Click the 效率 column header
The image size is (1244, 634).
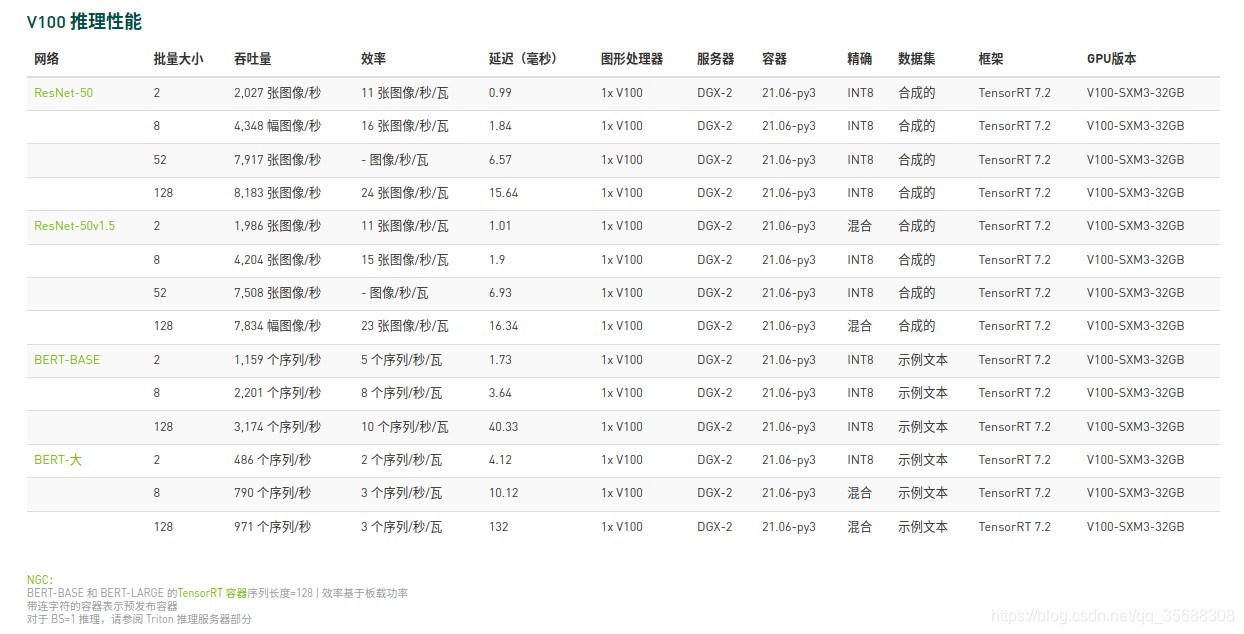373,59
